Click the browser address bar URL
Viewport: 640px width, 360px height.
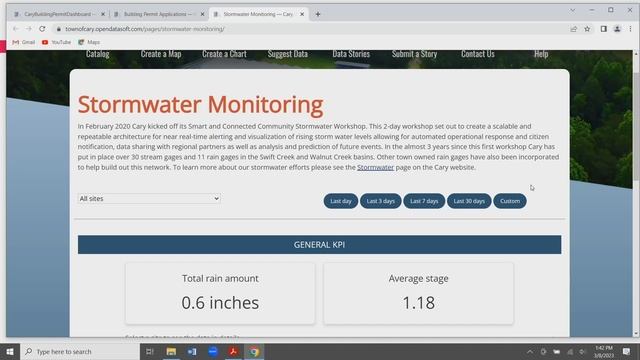145,29
